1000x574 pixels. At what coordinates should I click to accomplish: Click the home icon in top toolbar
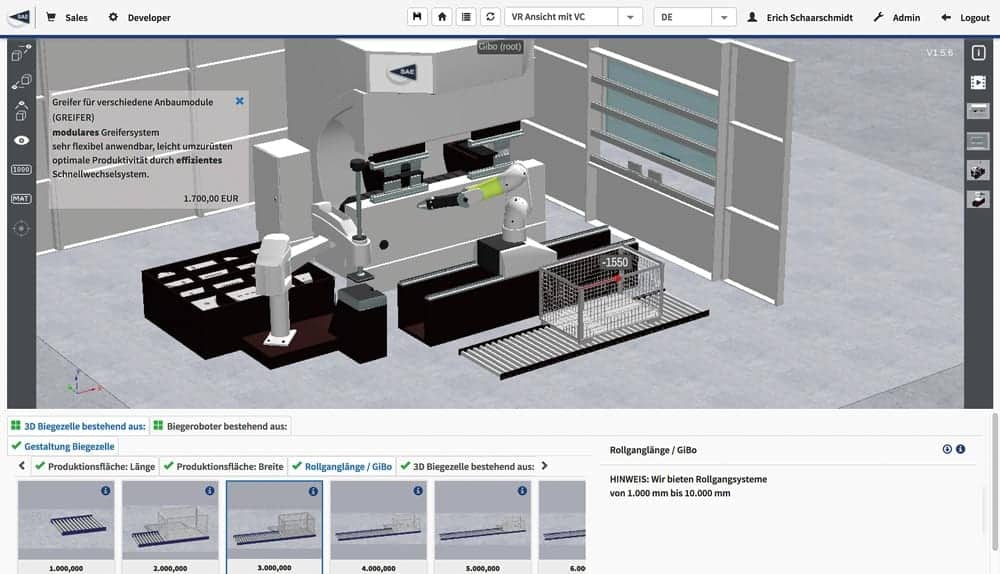[x=442, y=17]
